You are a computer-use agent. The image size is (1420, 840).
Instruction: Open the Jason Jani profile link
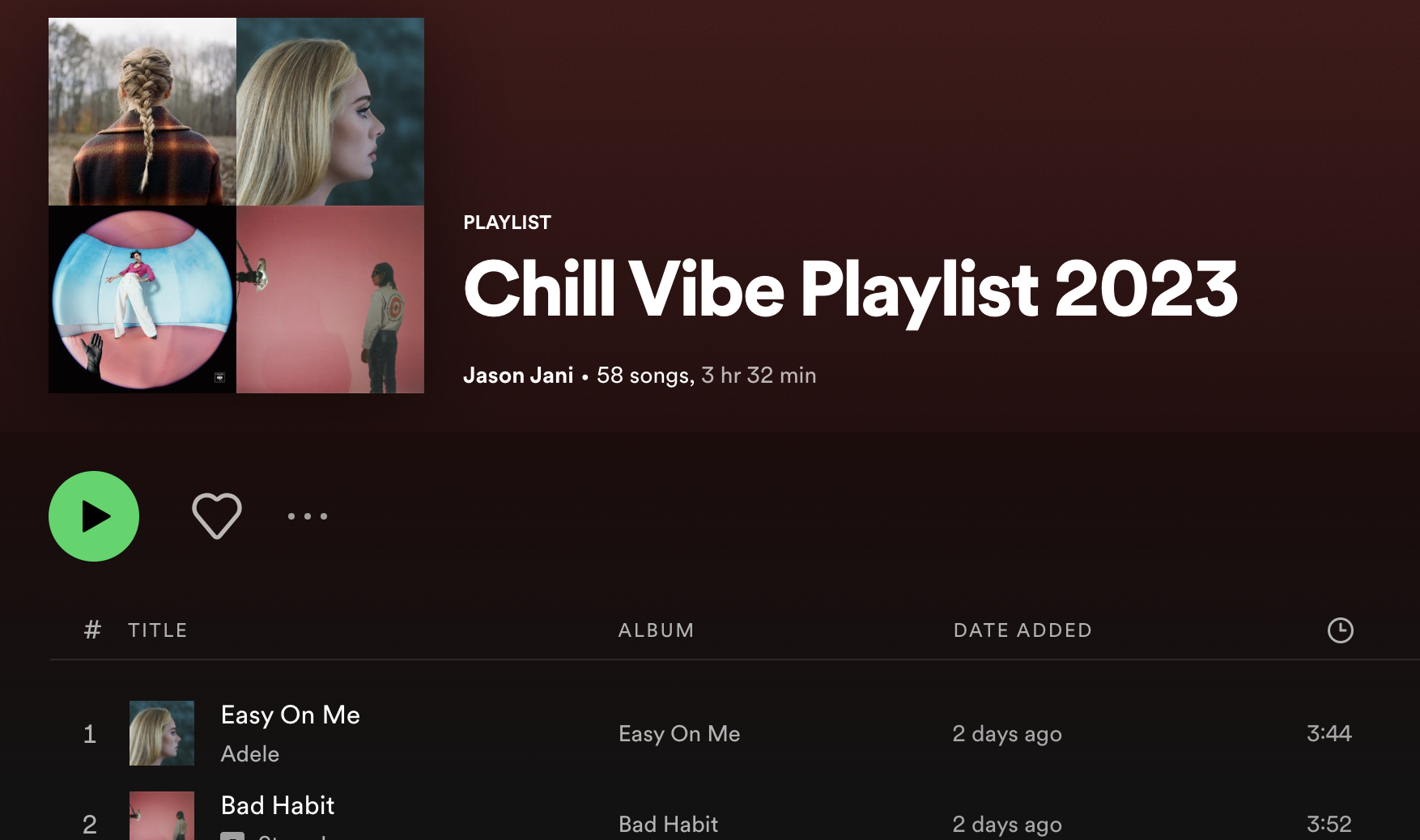pyautogui.click(x=518, y=375)
